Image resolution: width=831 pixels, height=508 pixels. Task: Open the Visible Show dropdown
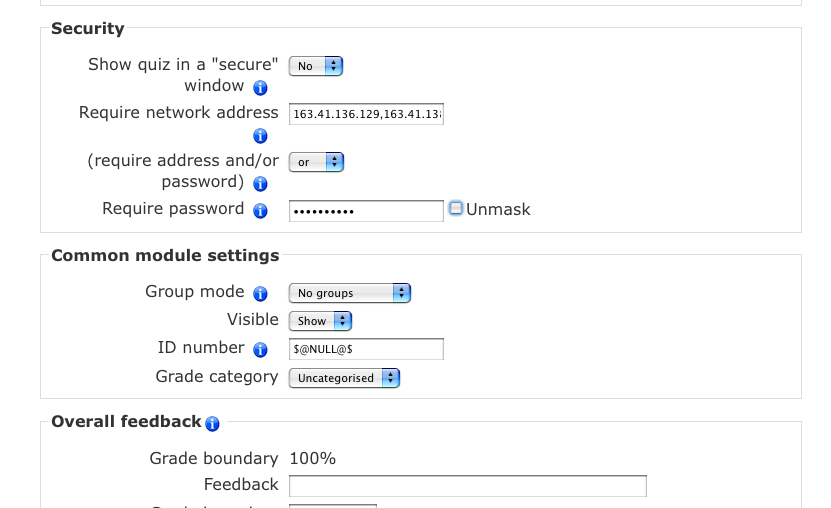click(x=320, y=321)
